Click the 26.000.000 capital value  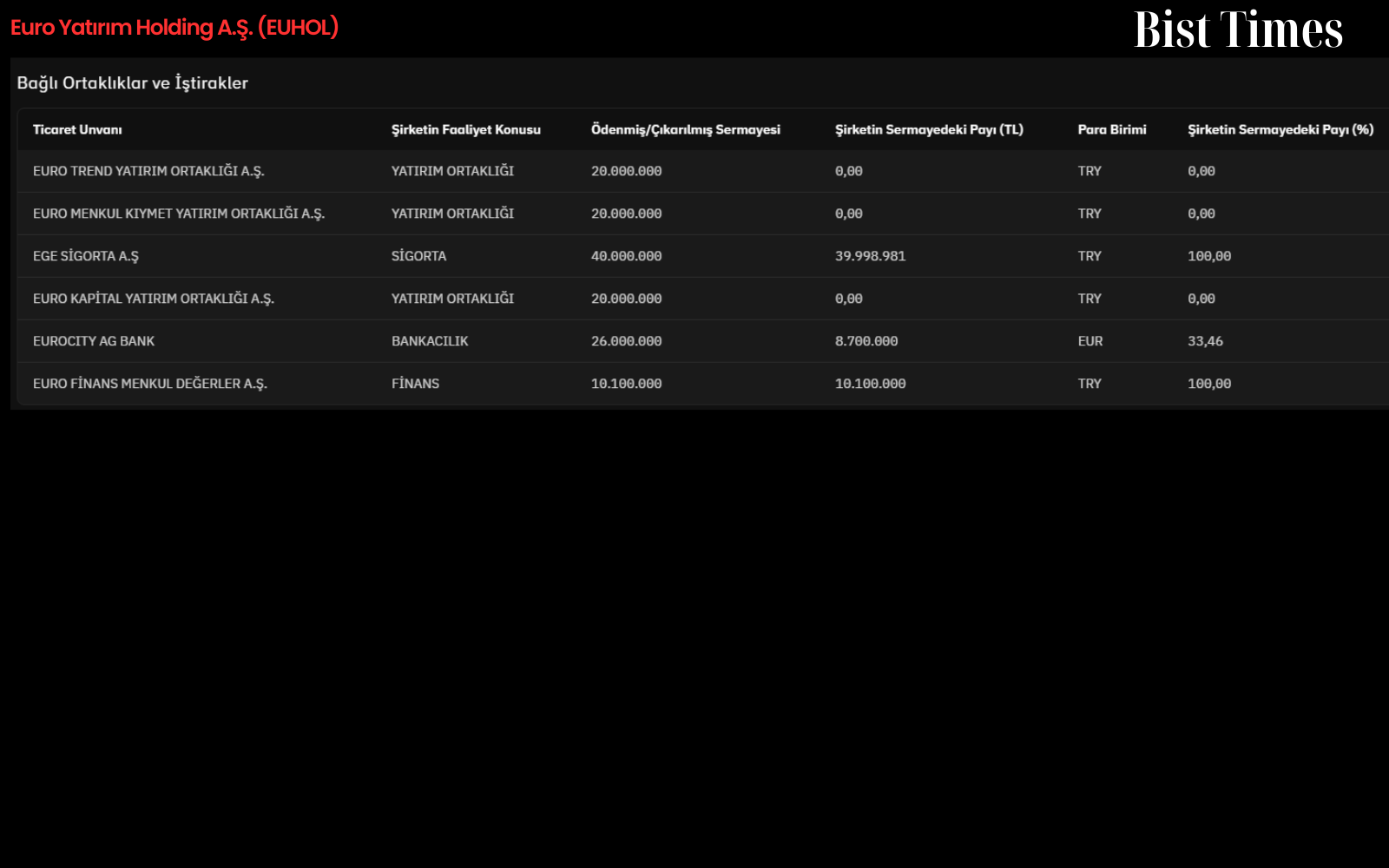(627, 341)
